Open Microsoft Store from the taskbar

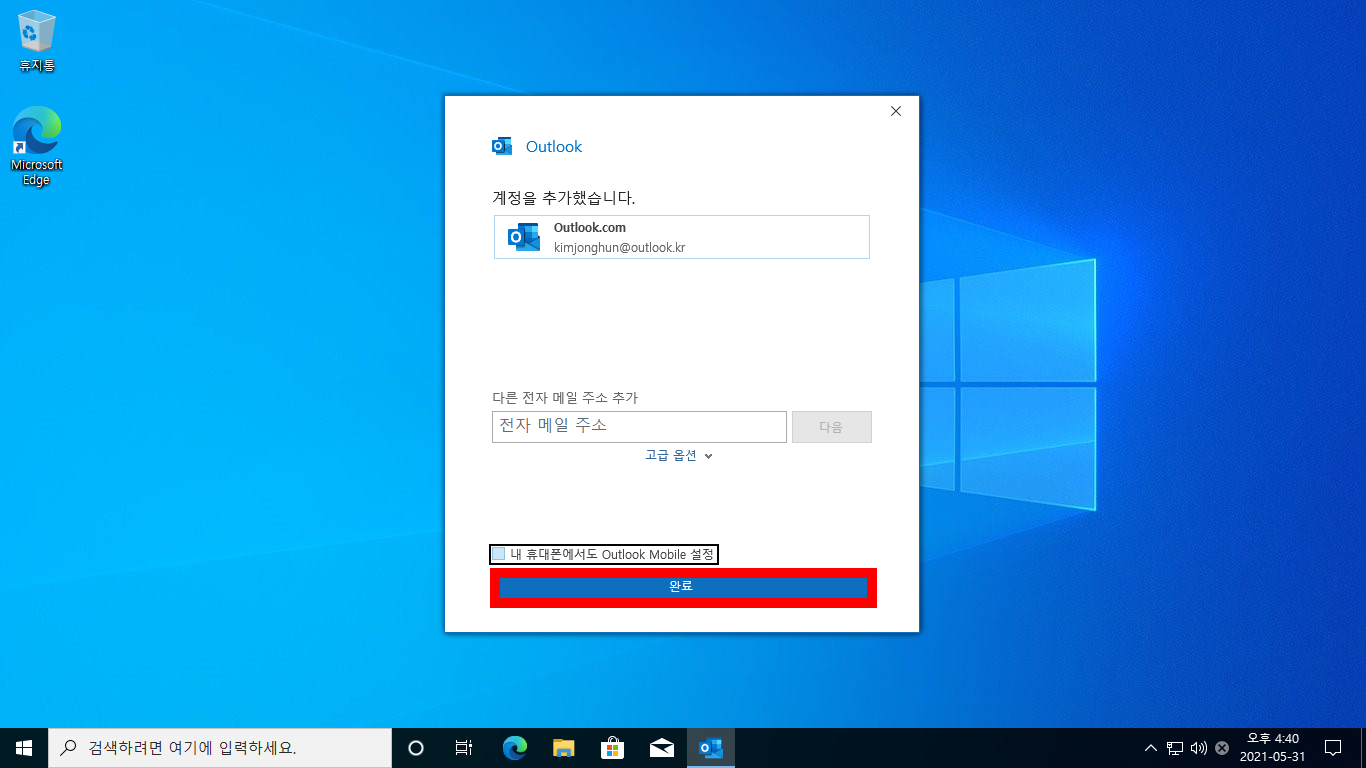coord(613,748)
